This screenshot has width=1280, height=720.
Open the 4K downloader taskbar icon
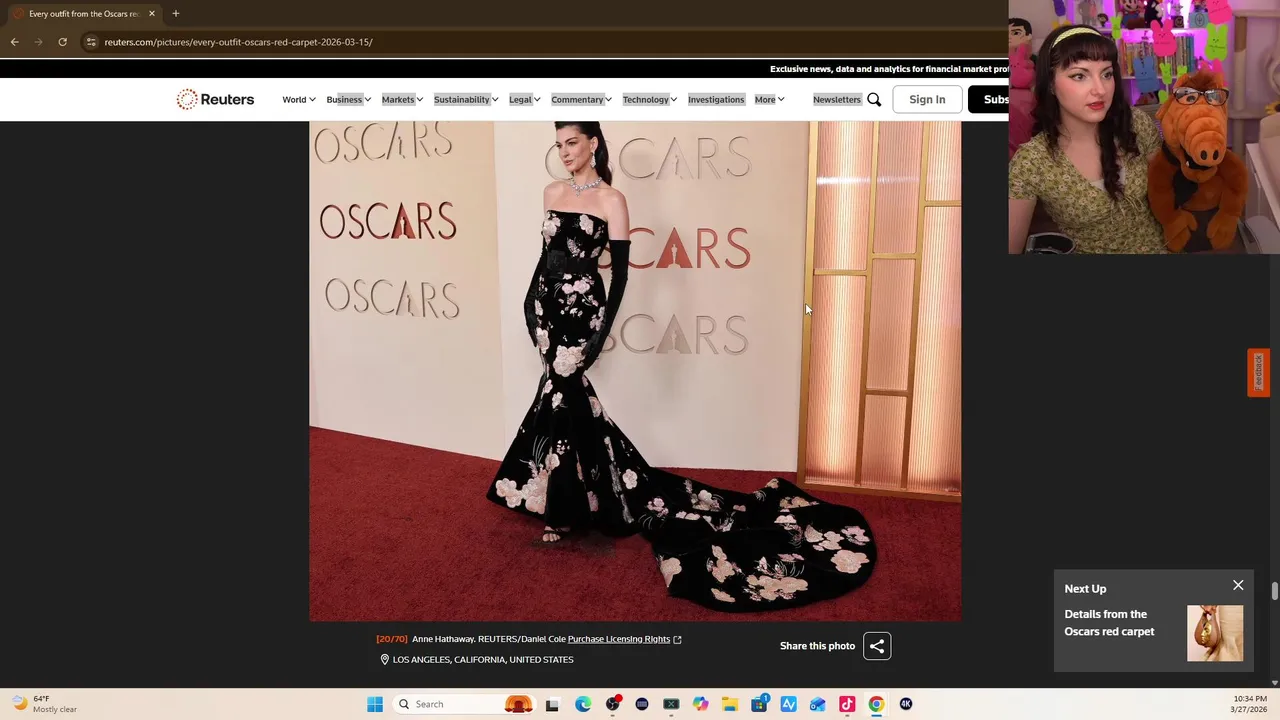[x=906, y=704]
